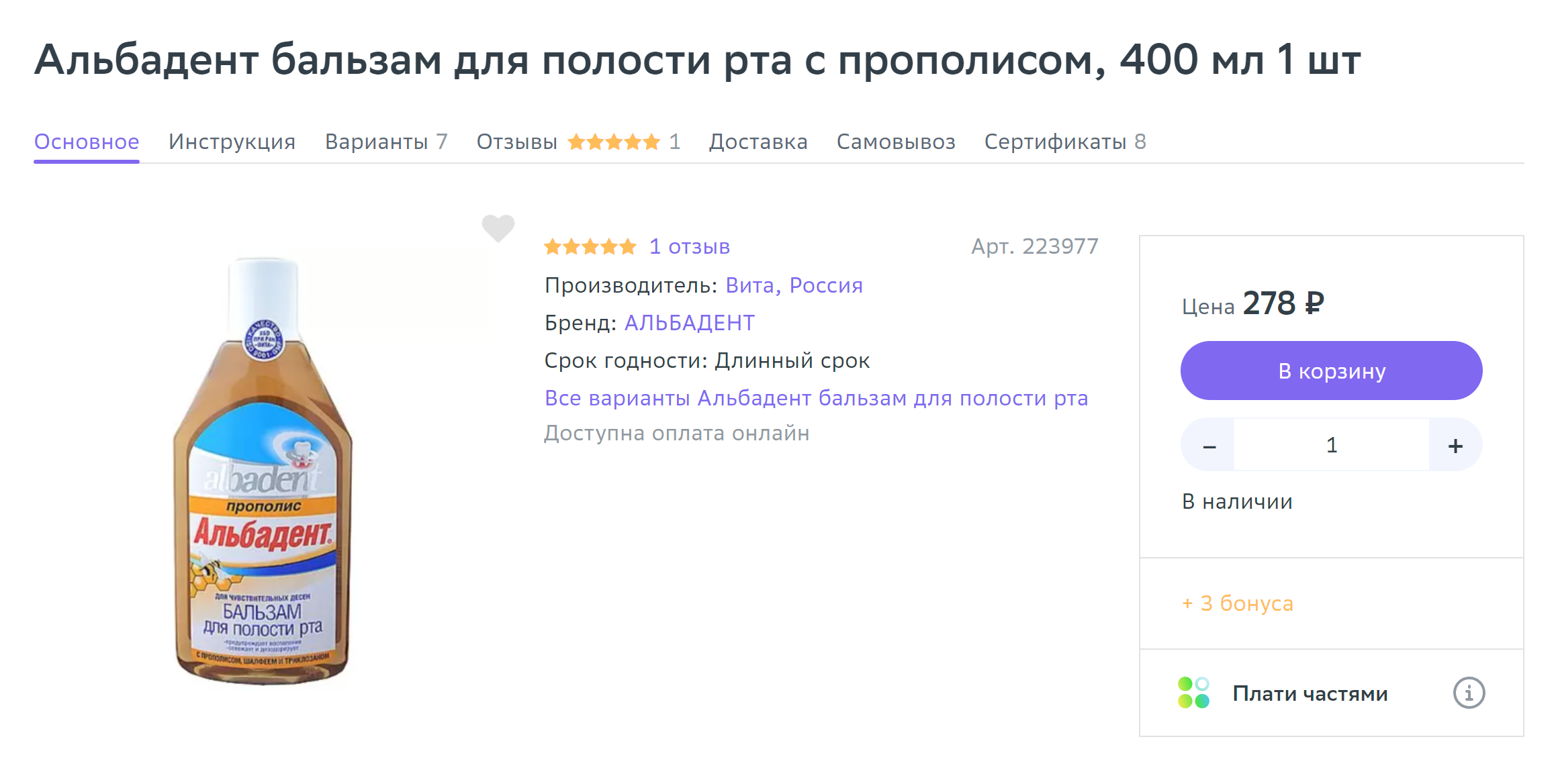Click the price 278 ₽

1283,303
